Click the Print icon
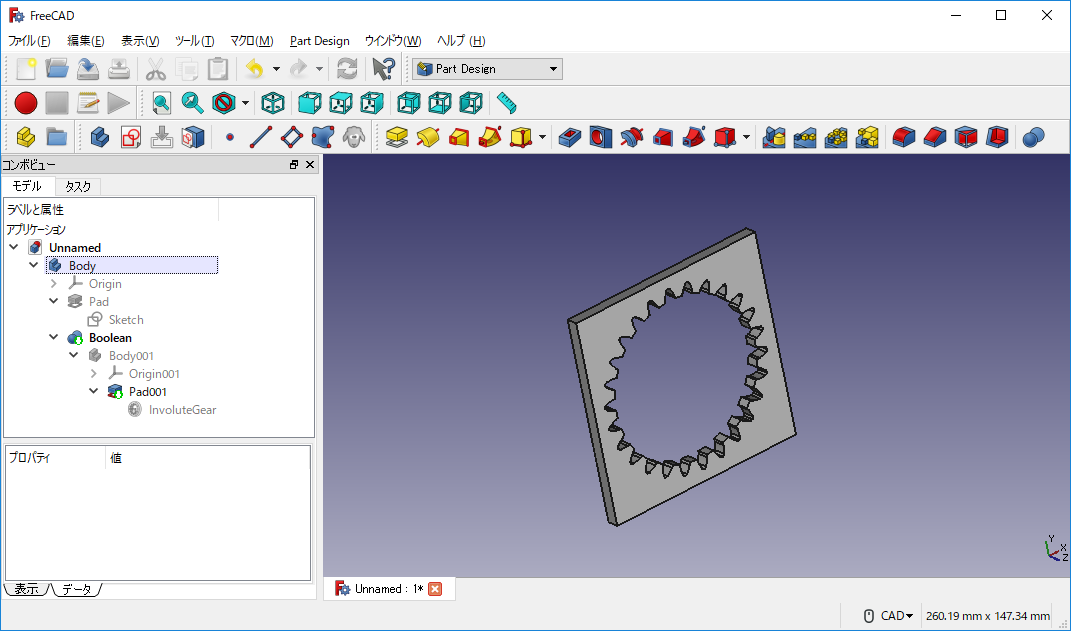1071x631 pixels. click(x=119, y=69)
